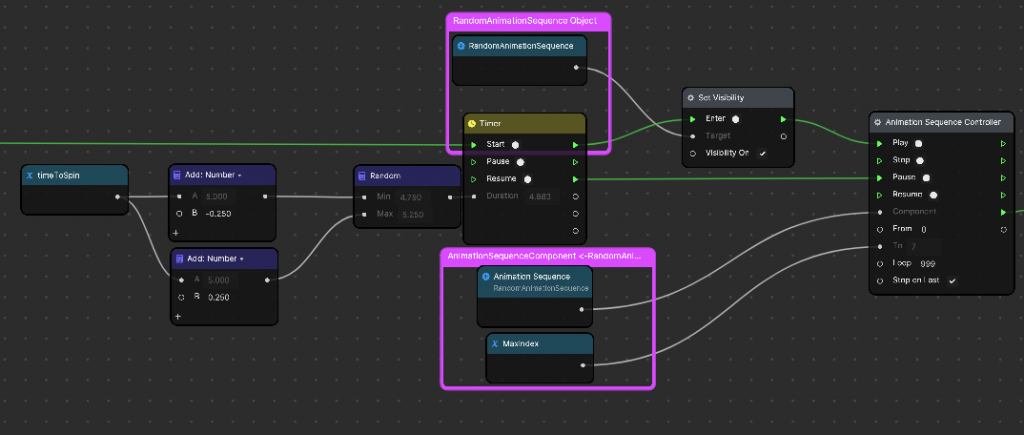The height and width of the screenshot is (435, 1024).
Task: Click the RandomAnimationSequence node output port
Action: pyautogui.click(x=575, y=67)
